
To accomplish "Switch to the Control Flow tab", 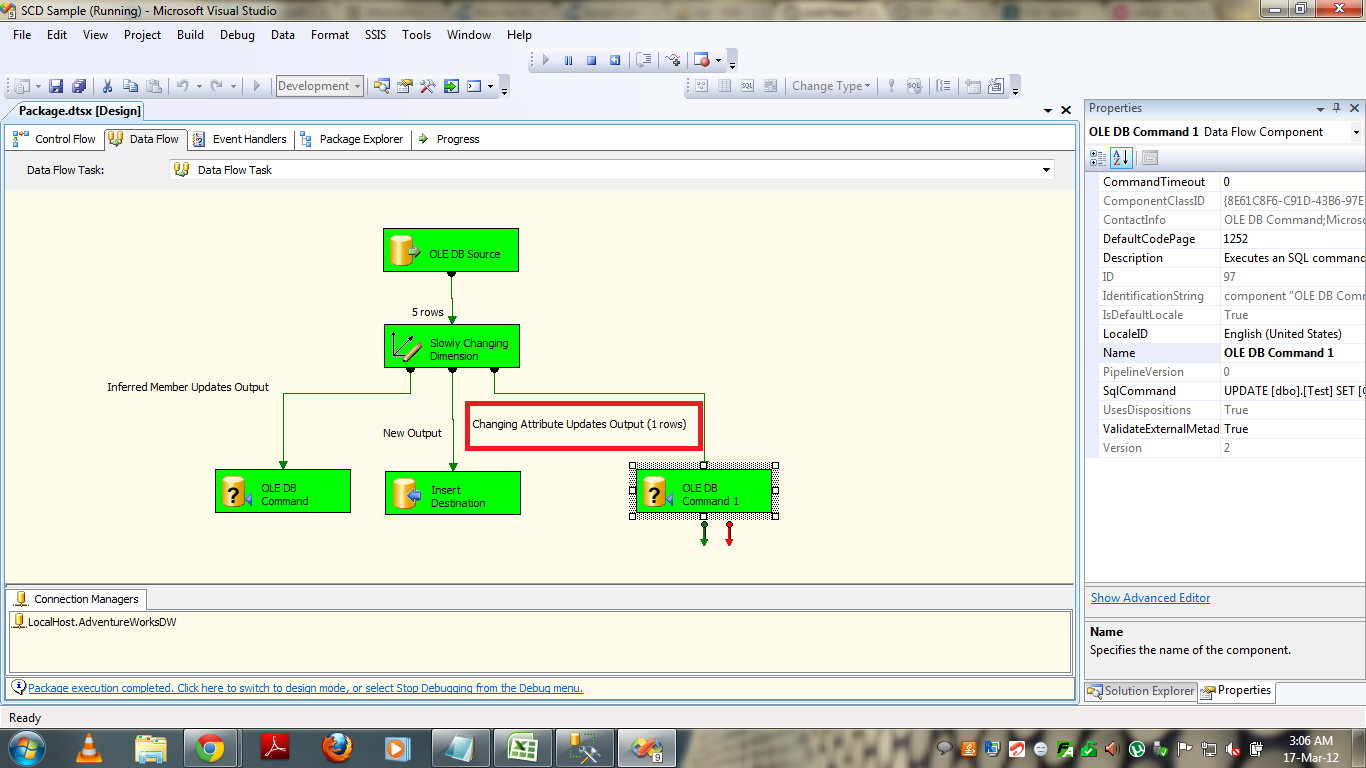I will 56,139.
